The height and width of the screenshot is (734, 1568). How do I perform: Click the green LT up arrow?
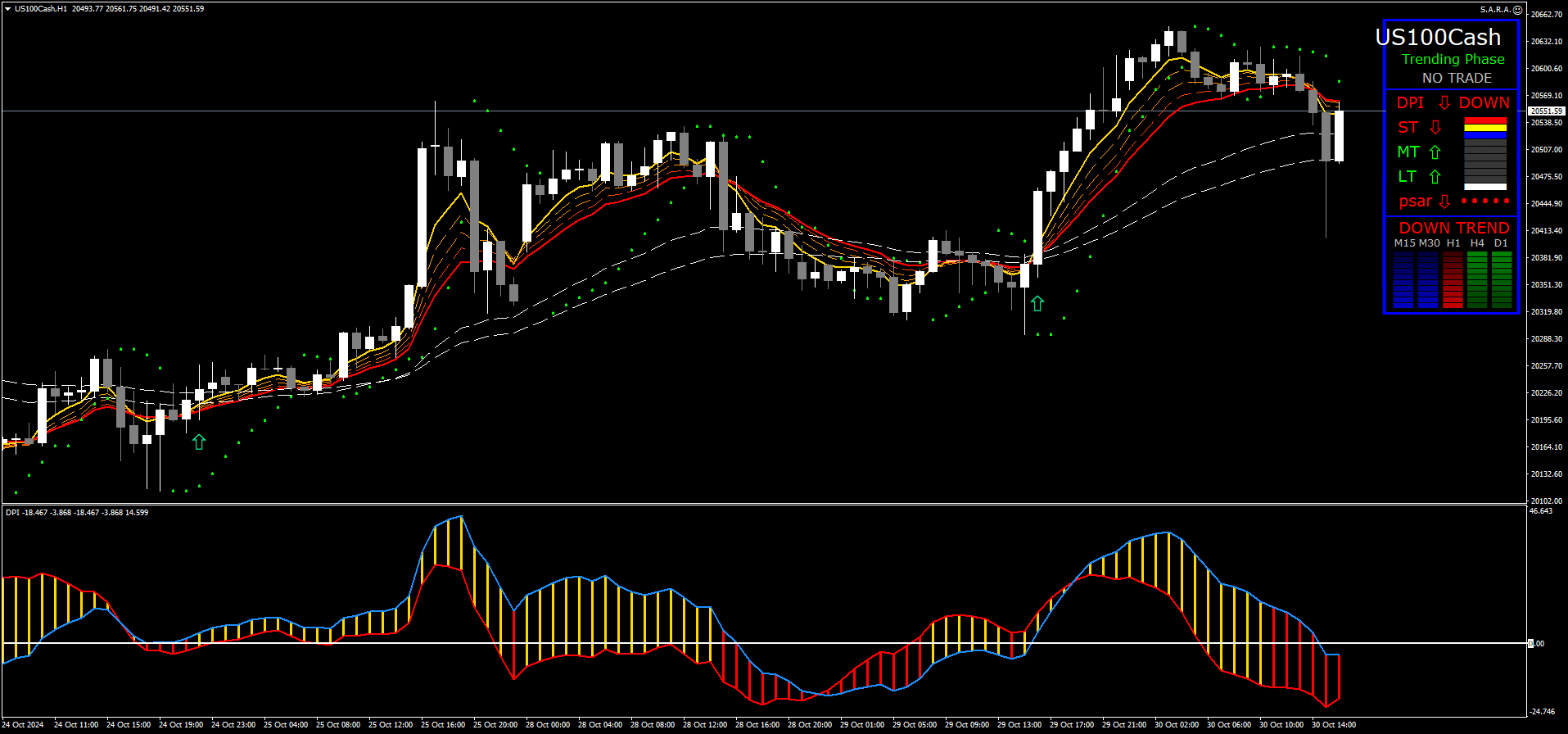[1435, 176]
